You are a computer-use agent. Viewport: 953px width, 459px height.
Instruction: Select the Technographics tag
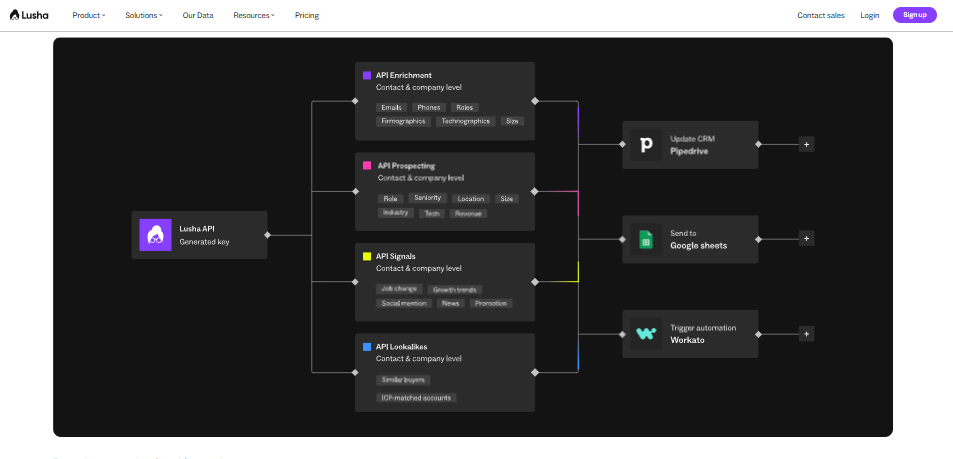(466, 121)
